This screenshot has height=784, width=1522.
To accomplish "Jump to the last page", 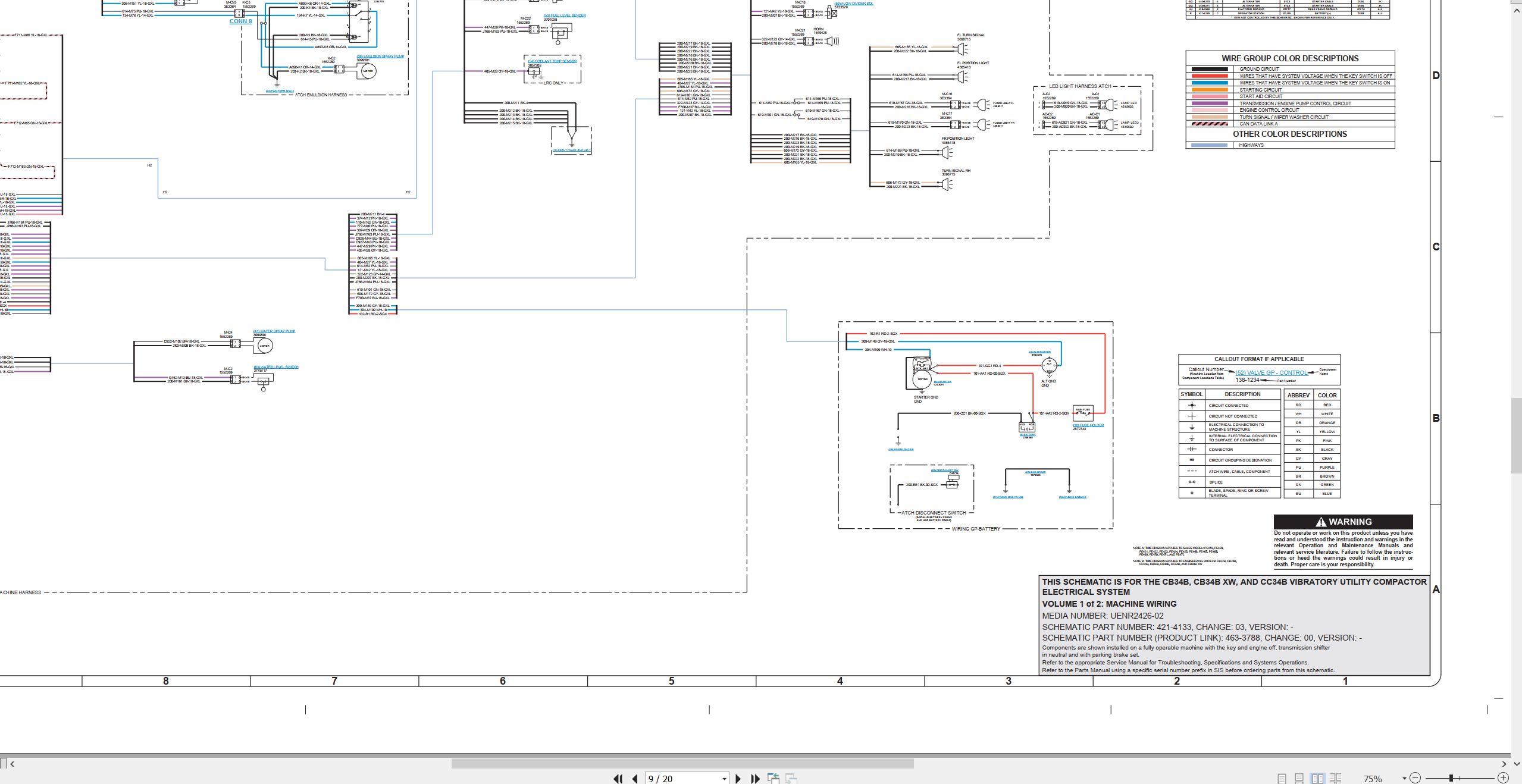I will tap(756, 778).
